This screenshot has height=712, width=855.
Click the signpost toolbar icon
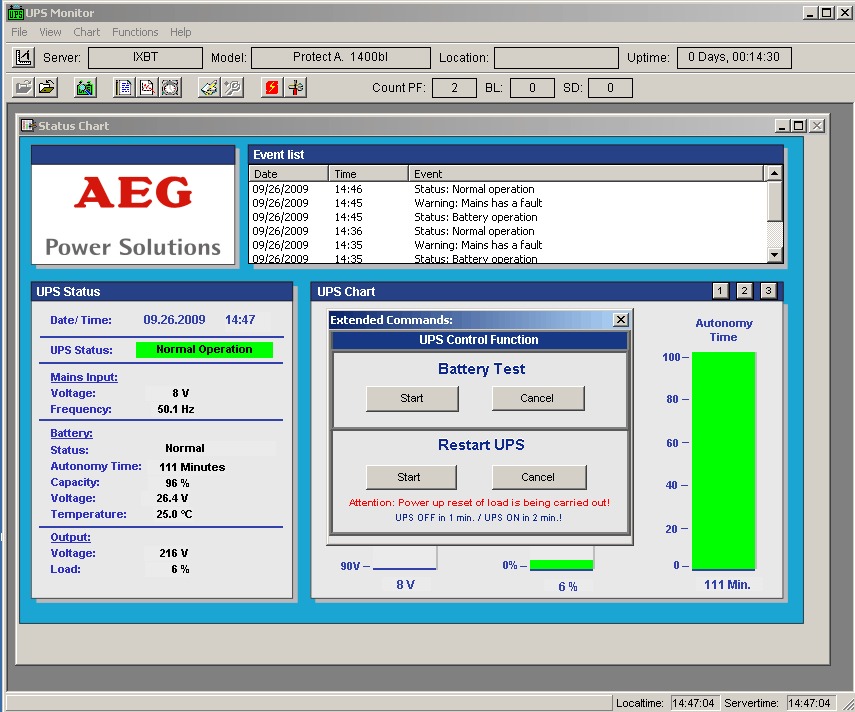pos(296,88)
